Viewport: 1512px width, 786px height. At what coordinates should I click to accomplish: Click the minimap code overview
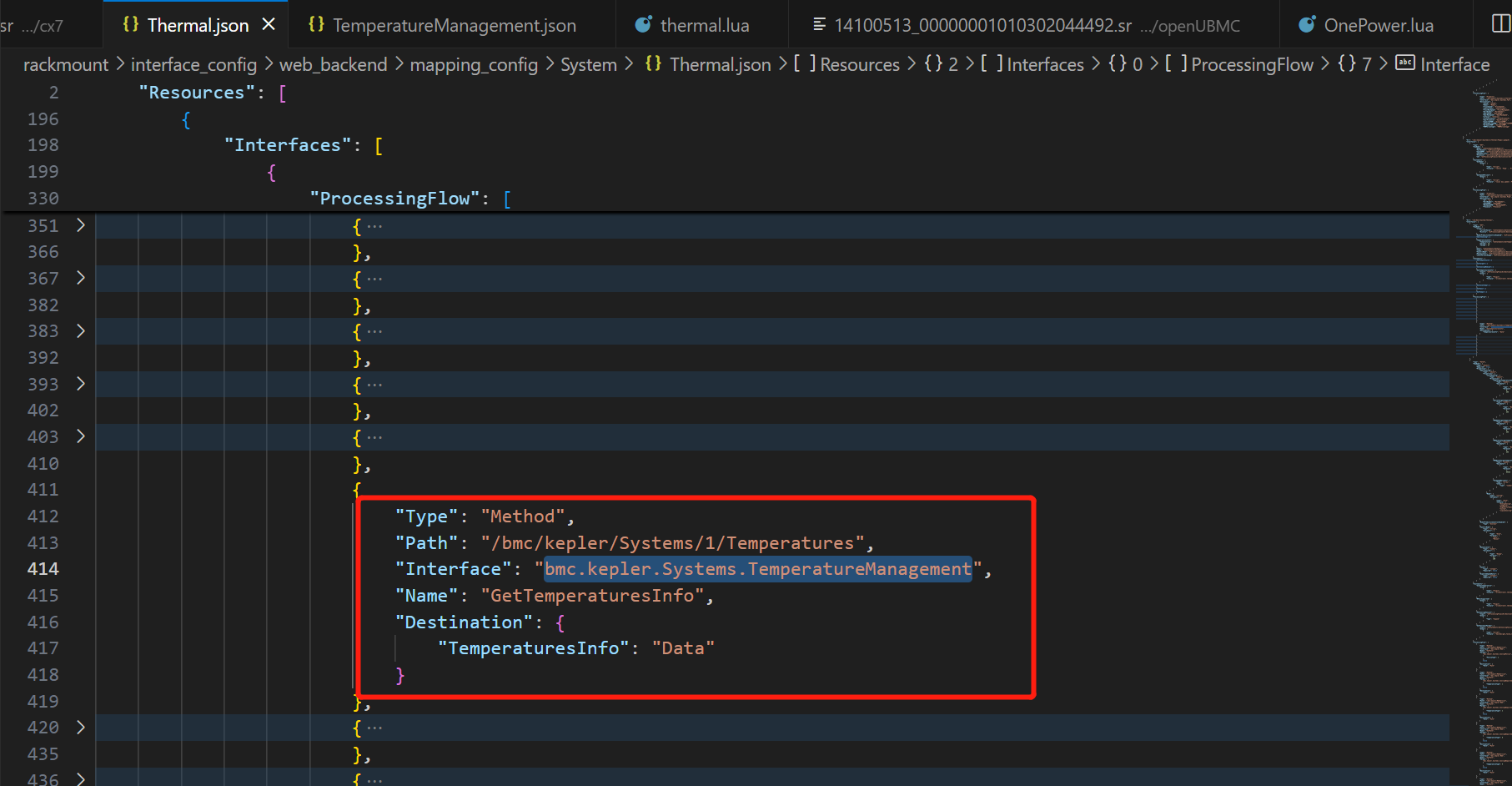pyautogui.click(x=1484, y=417)
